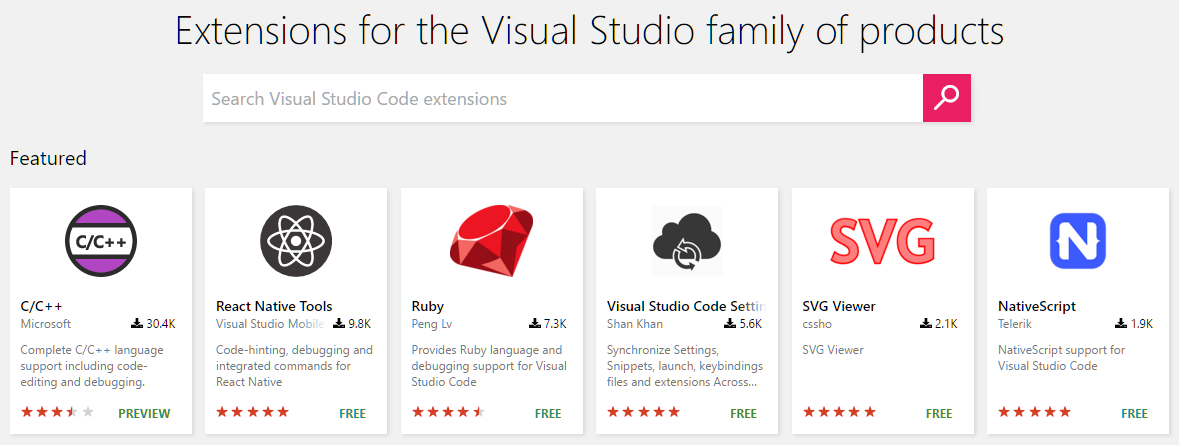The image size is (1179, 445).
Task: Click the red Ruby gem icon
Action: pos(491,241)
